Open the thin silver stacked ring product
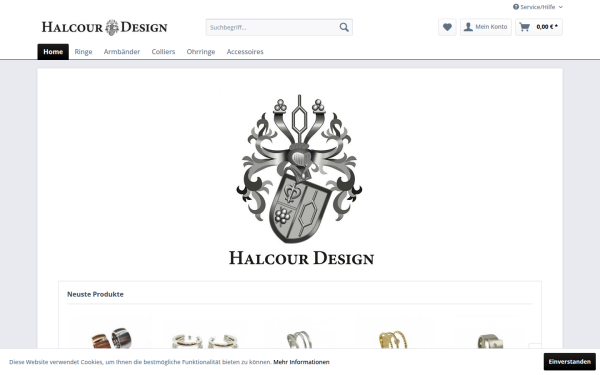600x375 pixels. click(x=299, y=340)
